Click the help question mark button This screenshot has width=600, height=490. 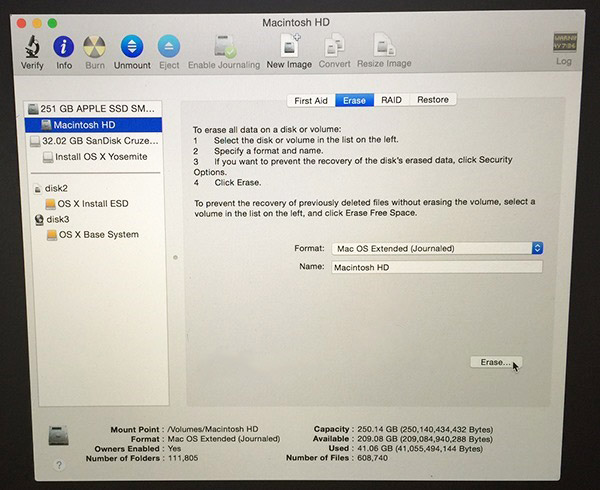point(59,464)
